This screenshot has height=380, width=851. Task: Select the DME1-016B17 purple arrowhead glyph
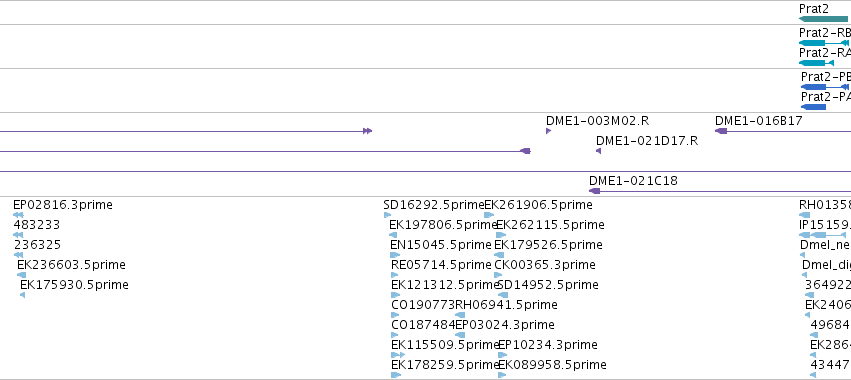pos(721,131)
